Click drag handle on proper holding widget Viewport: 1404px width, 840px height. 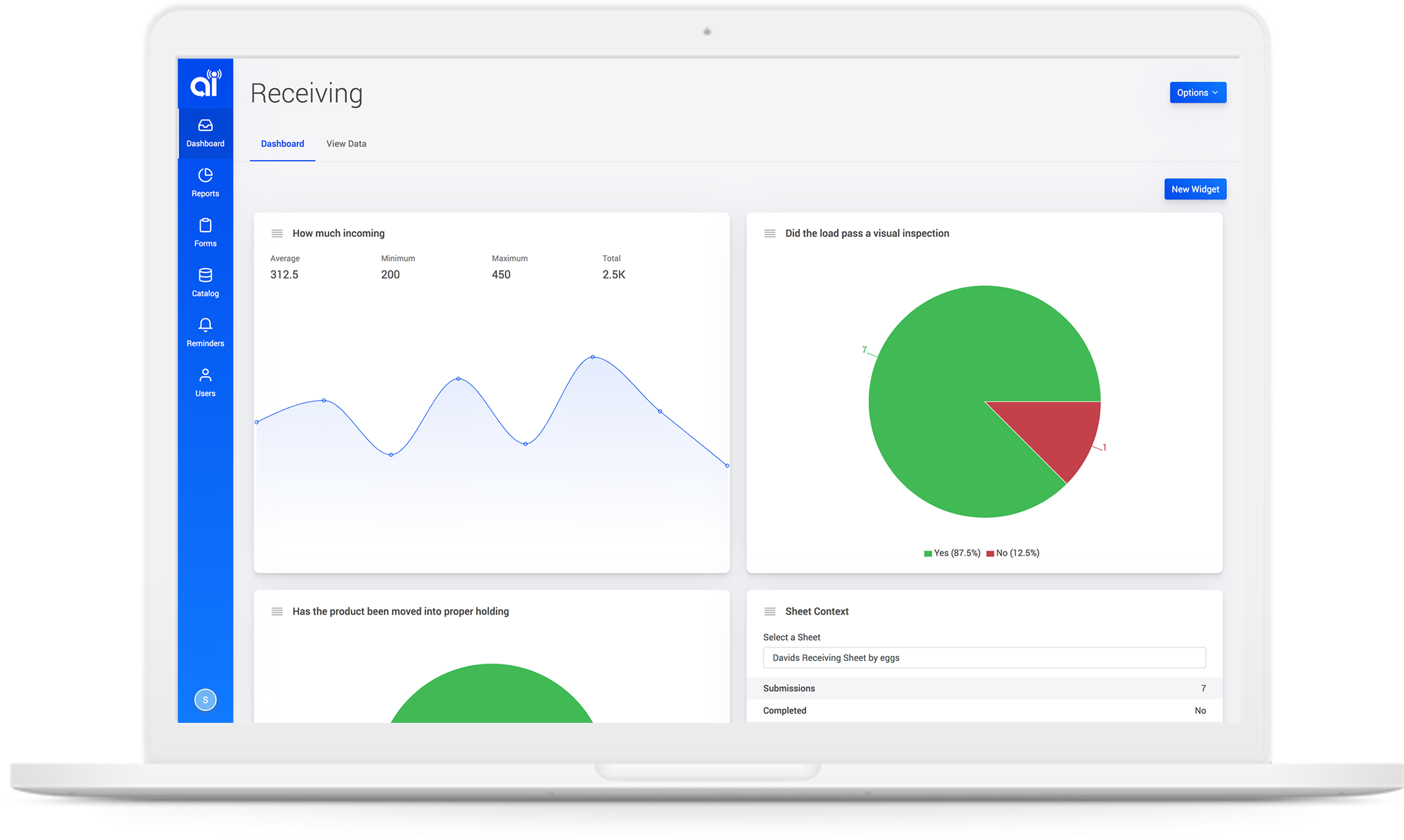[277, 612]
